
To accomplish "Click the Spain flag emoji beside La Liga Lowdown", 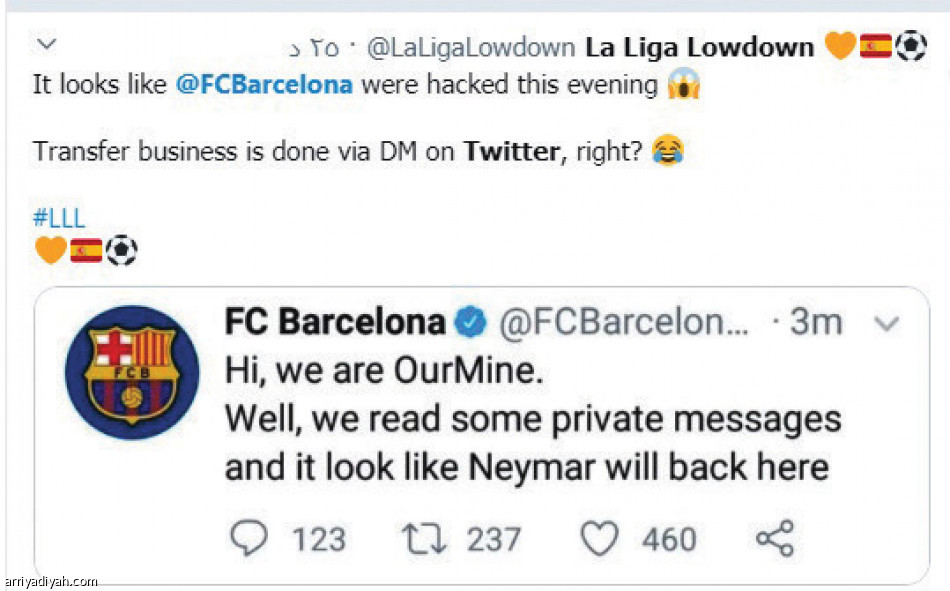I will pyautogui.click(x=877, y=44).
